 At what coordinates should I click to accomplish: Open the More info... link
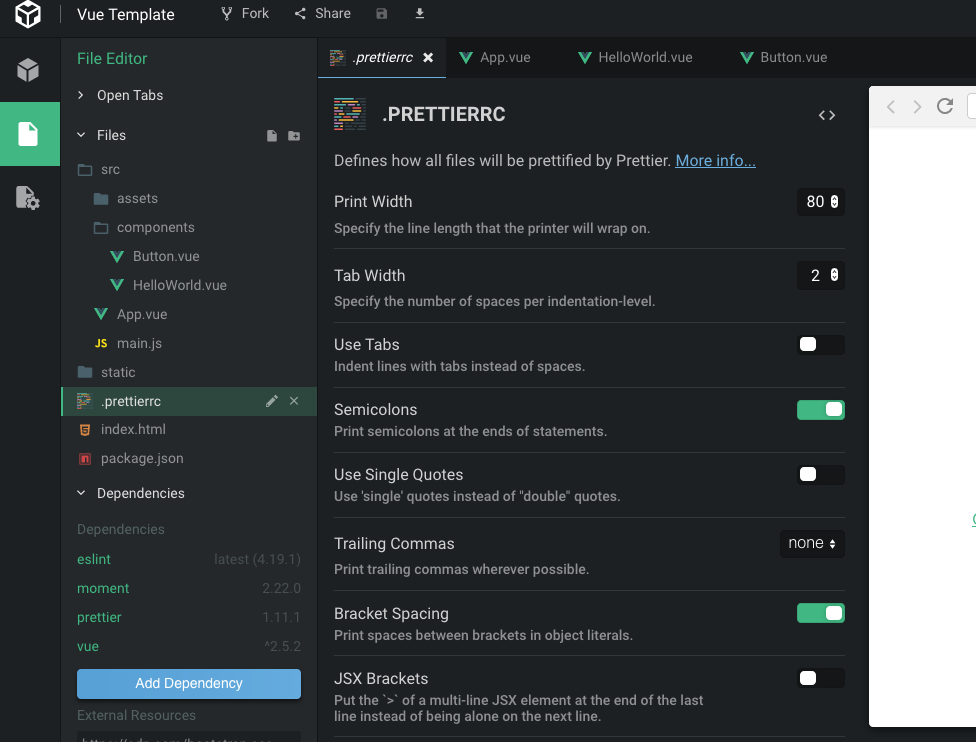coord(715,161)
